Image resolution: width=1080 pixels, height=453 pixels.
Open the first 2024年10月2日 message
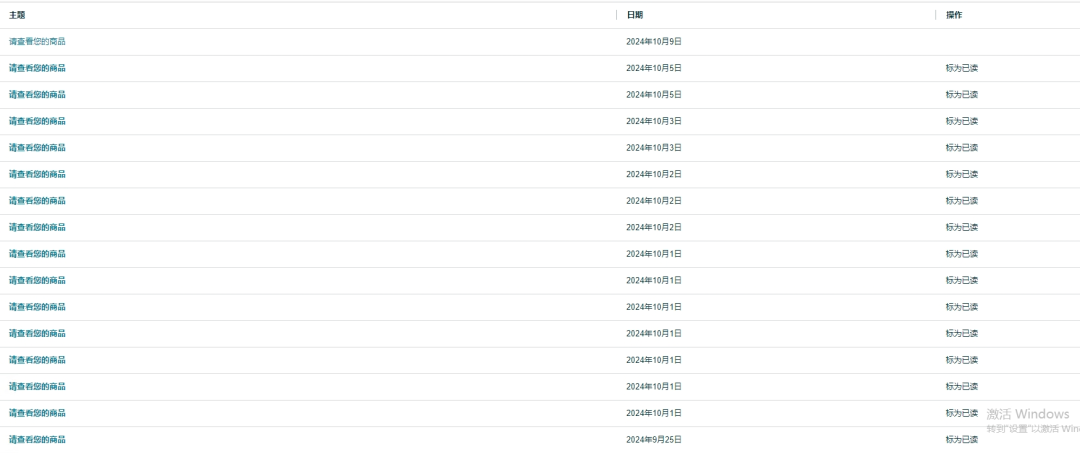tap(37, 174)
